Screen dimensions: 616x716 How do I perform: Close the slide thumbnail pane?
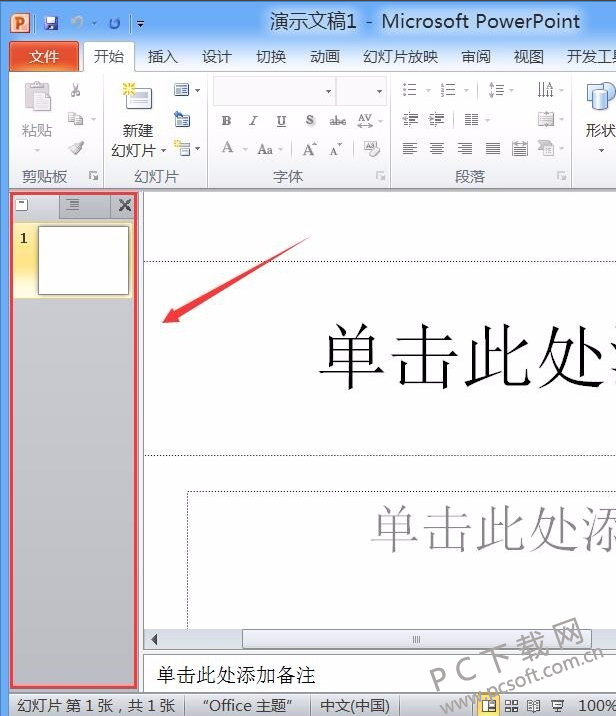[x=125, y=205]
